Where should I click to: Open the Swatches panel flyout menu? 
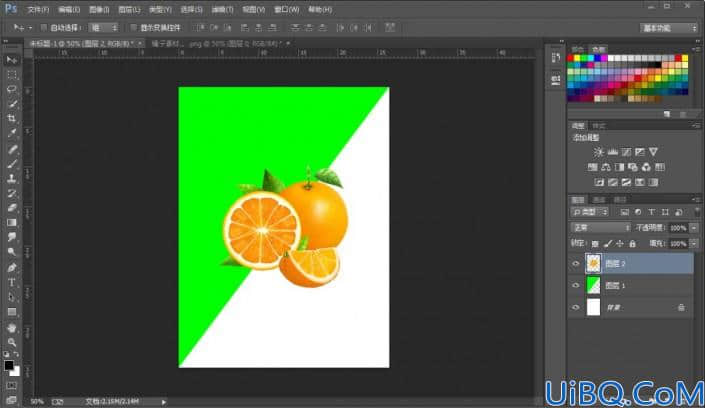(696, 49)
